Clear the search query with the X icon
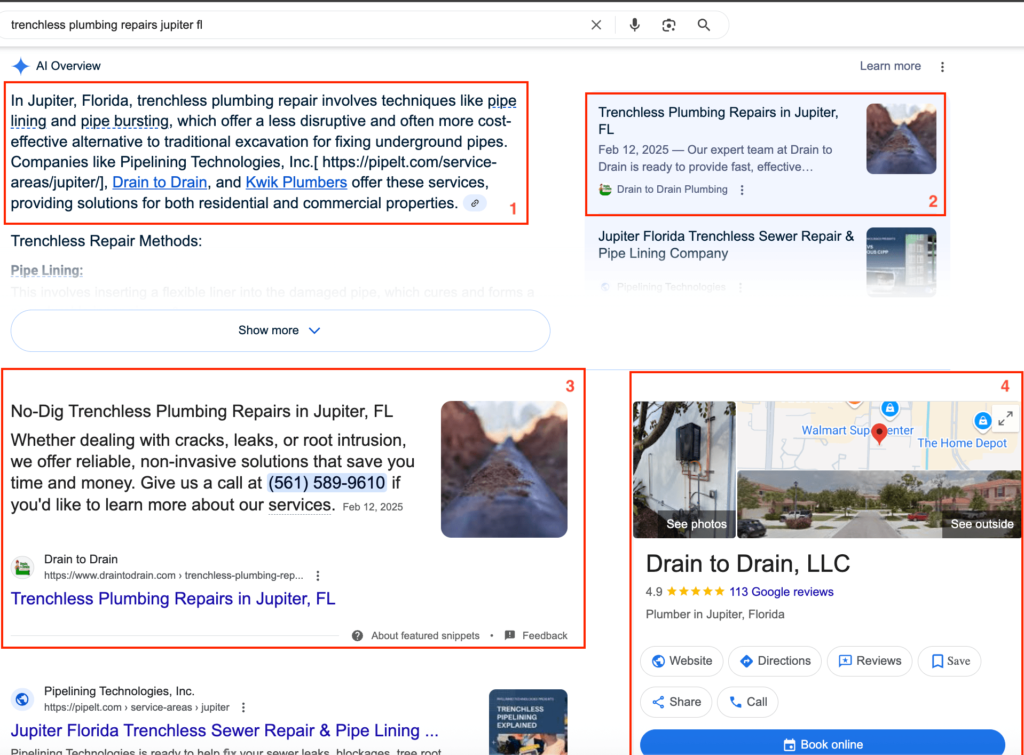This screenshot has height=755, width=1024. tap(597, 25)
